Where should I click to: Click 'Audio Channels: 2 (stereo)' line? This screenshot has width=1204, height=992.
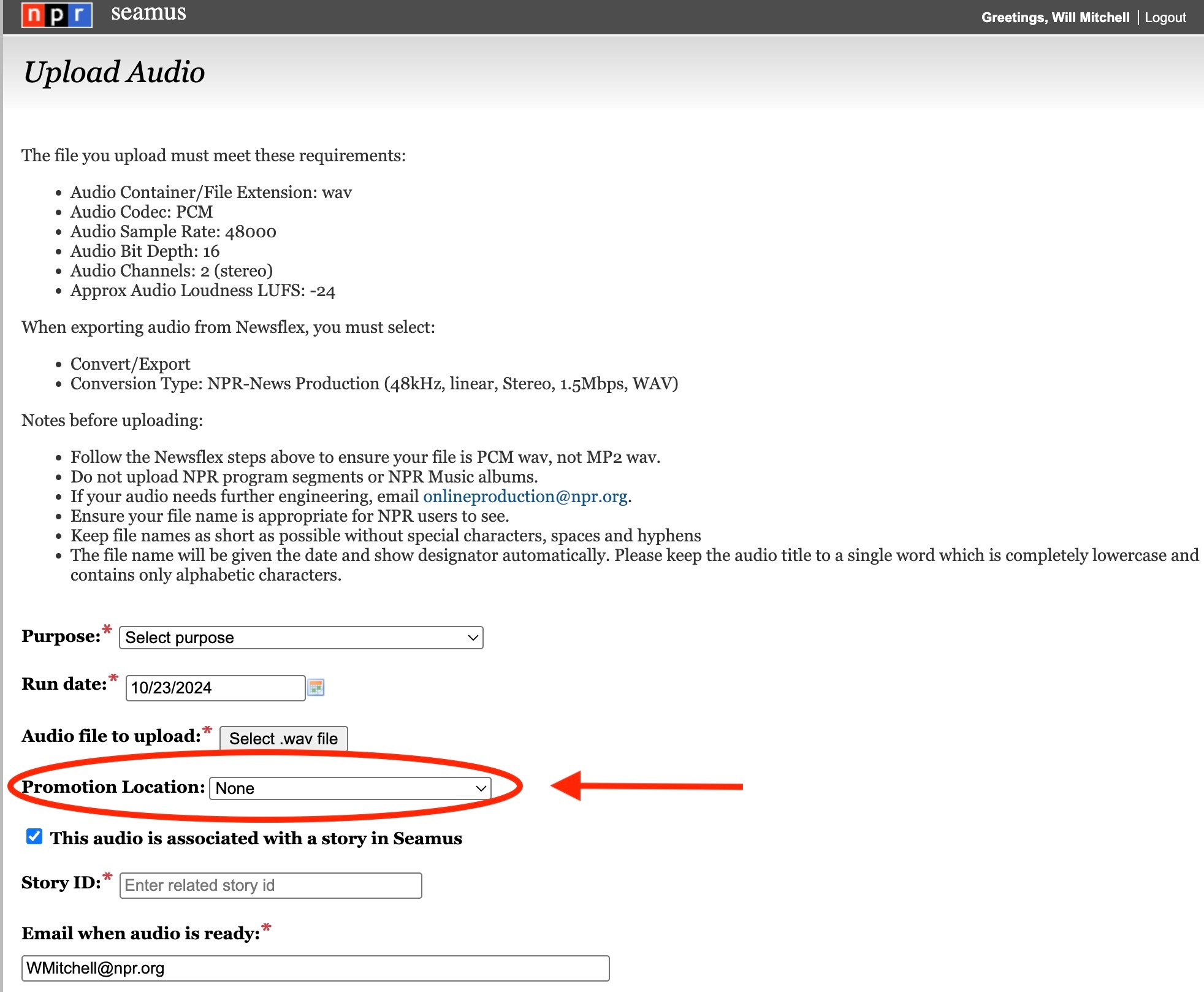tap(172, 271)
